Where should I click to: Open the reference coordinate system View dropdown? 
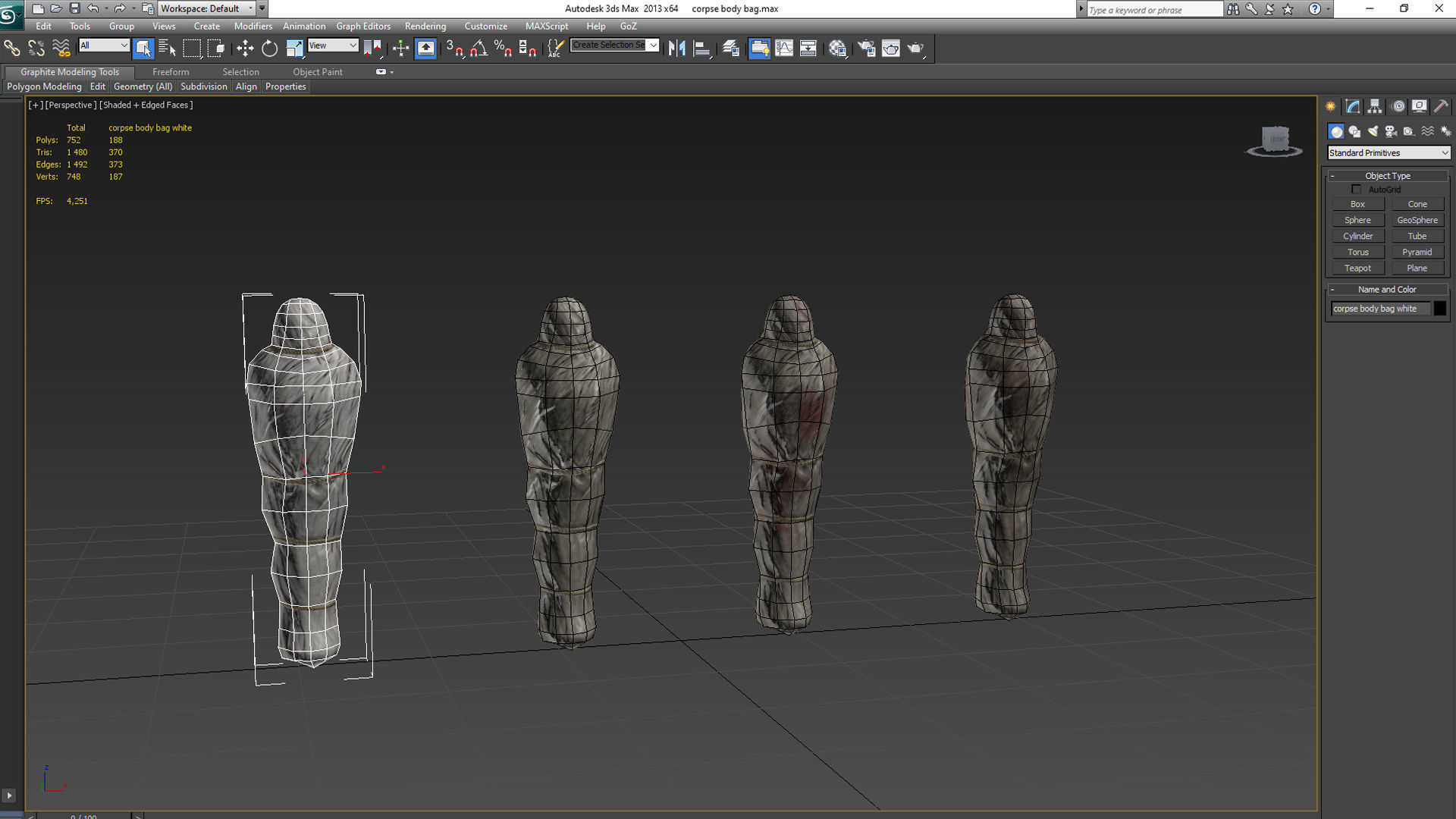click(x=332, y=45)
